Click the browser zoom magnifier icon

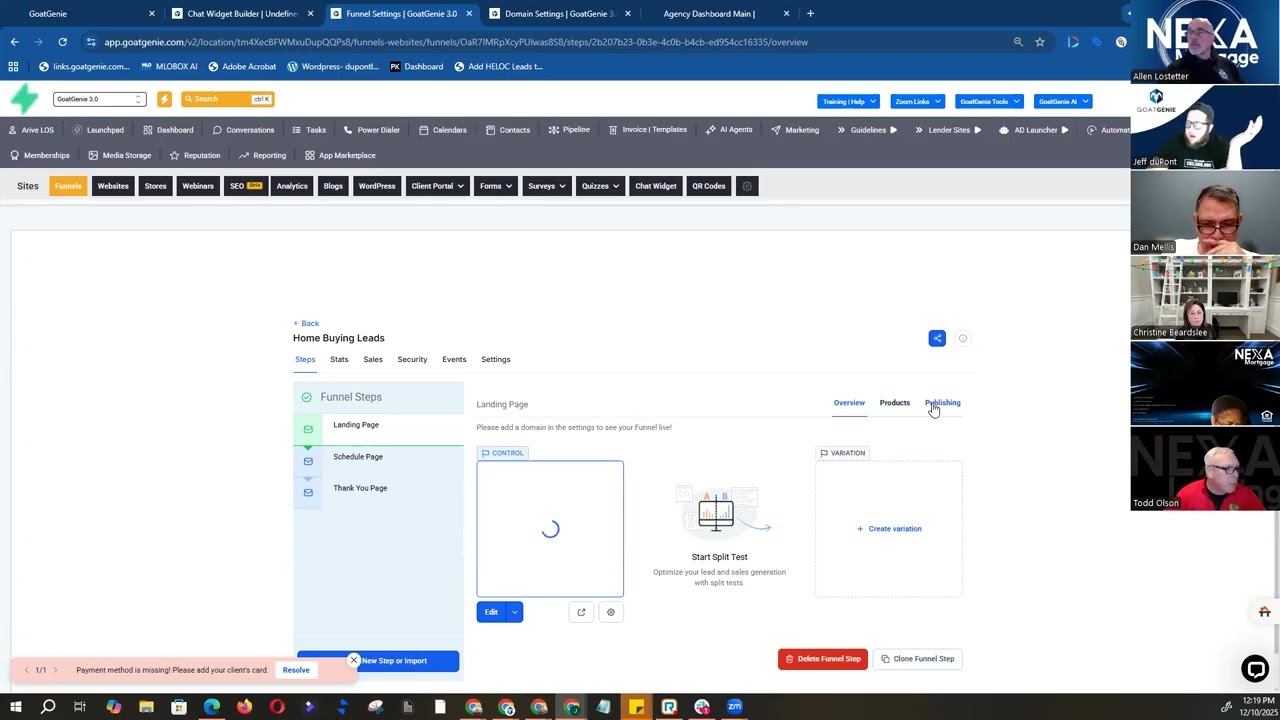pos(1018,42)
